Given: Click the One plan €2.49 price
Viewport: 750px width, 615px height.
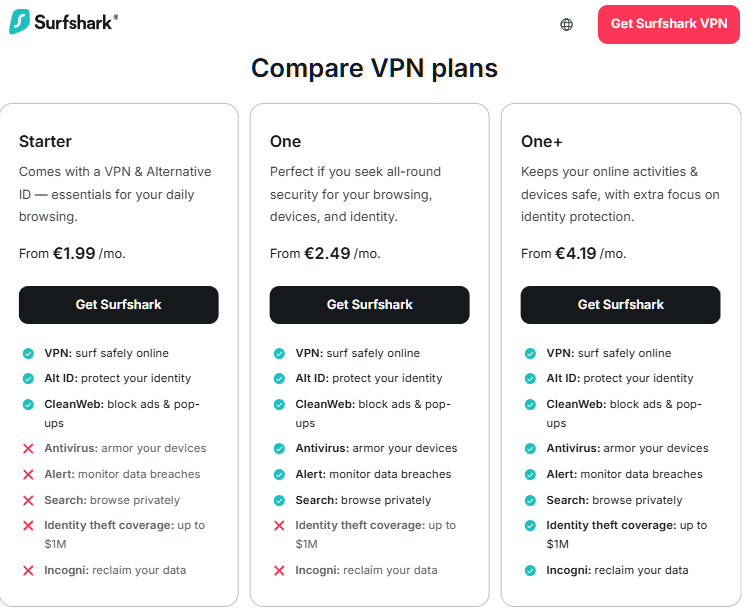Looking at the screenshot, I should (x=327, y=254).
